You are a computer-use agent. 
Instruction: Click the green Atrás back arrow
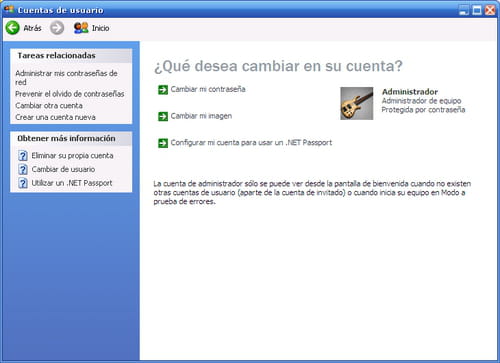(13, 28)
